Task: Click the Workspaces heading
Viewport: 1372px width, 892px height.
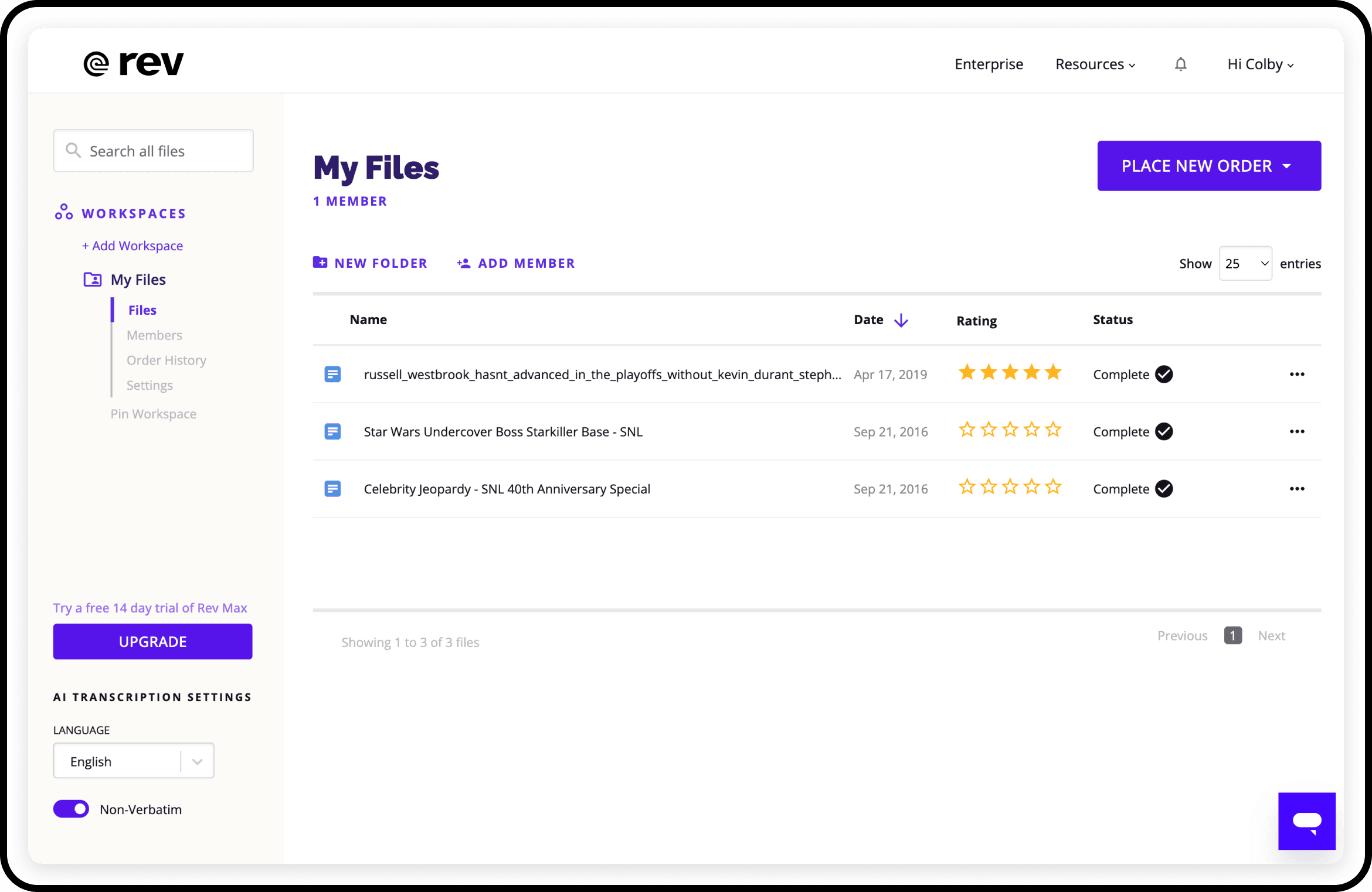Action: pyautogui.click(x=134, y=213)
